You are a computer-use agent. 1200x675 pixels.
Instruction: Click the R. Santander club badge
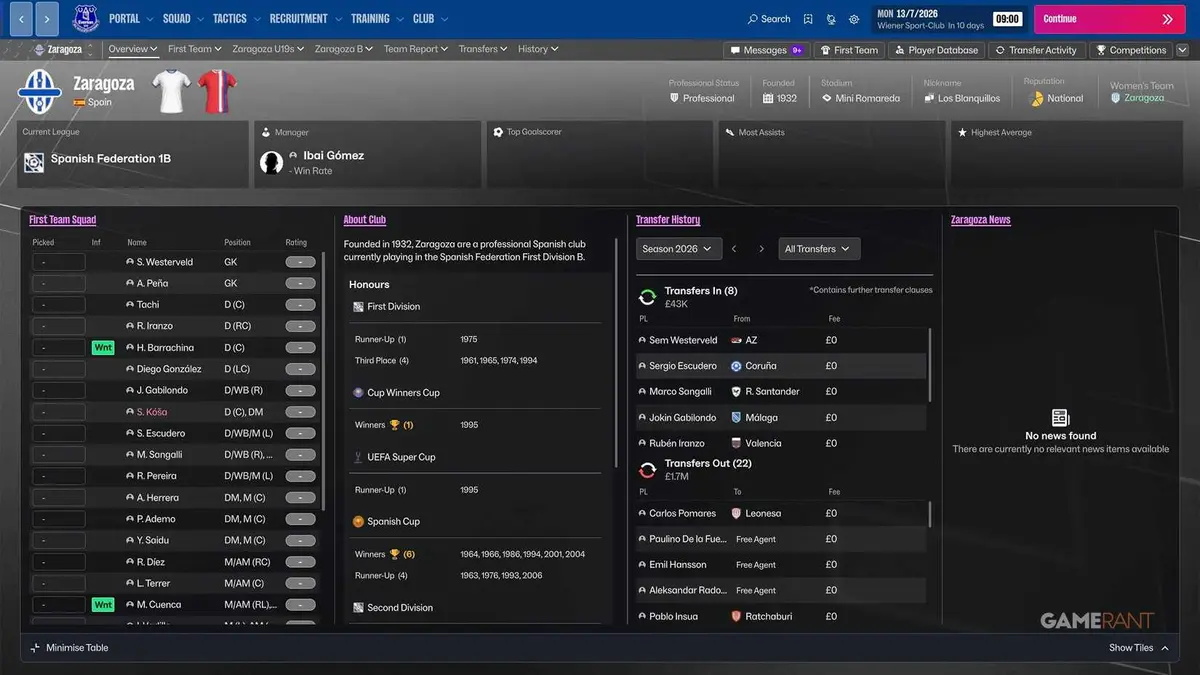[736, 392]
